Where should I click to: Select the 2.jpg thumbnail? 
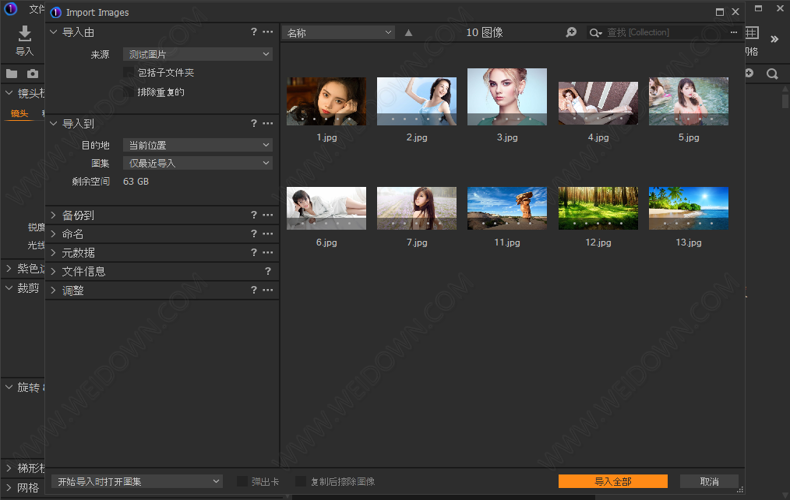[x=417, y=101]
